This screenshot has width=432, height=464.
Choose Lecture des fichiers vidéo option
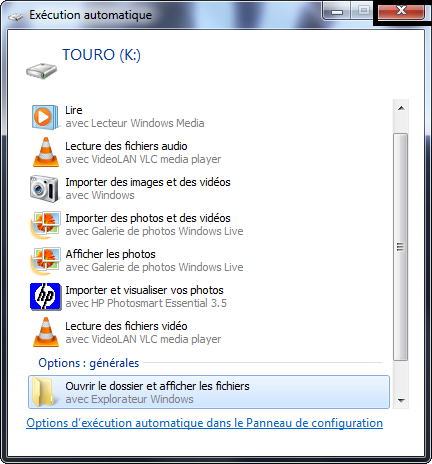click(209, 333)
